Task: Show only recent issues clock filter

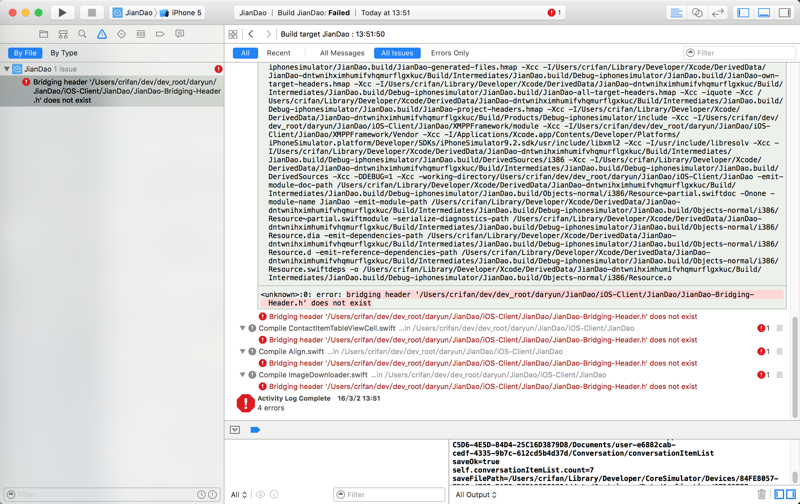Action: (202, 495)
